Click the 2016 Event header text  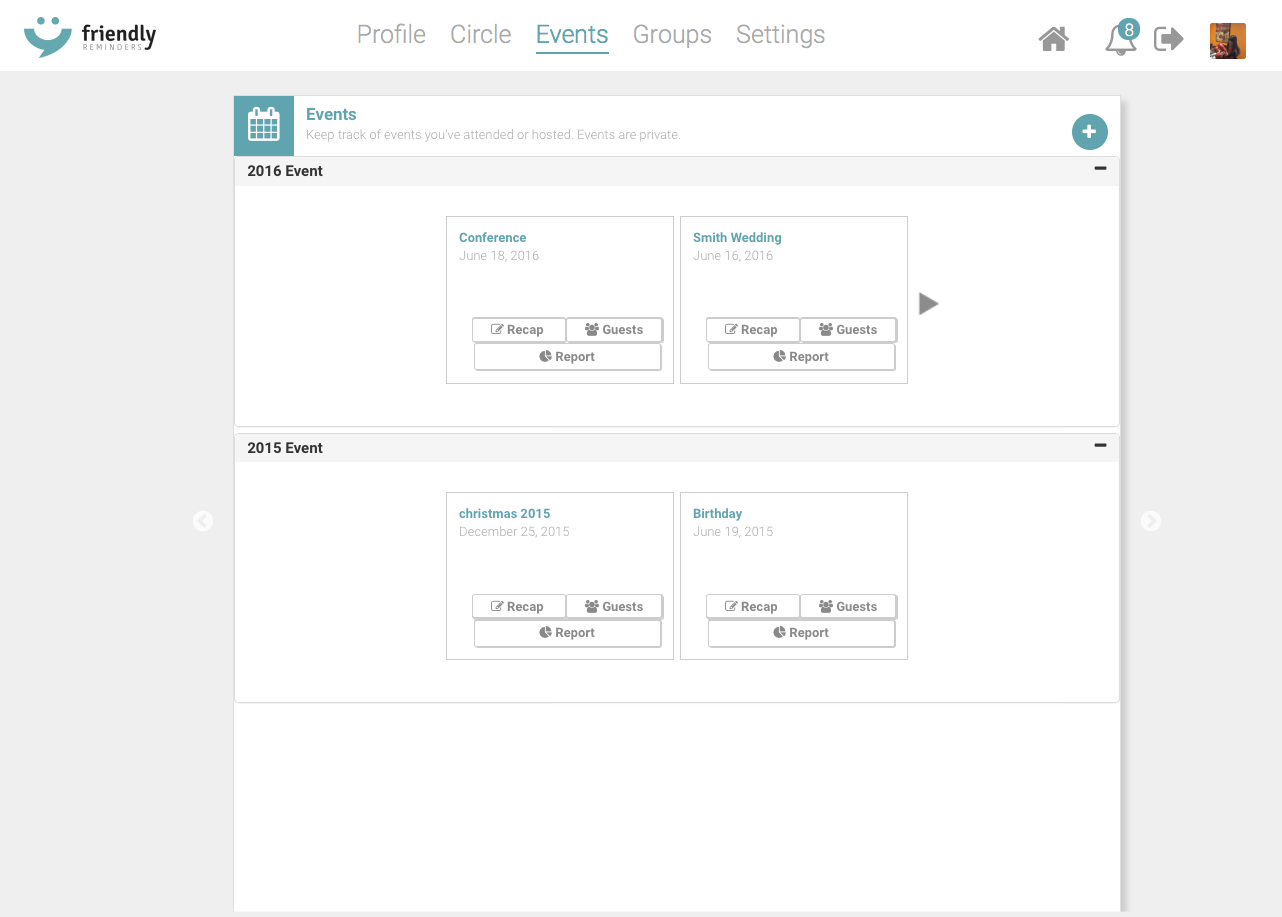285,171
